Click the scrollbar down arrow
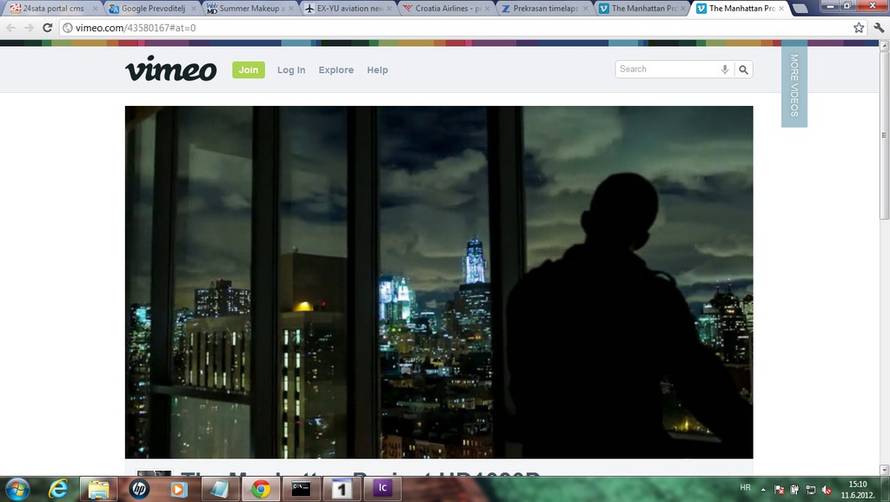 point(884,470)
